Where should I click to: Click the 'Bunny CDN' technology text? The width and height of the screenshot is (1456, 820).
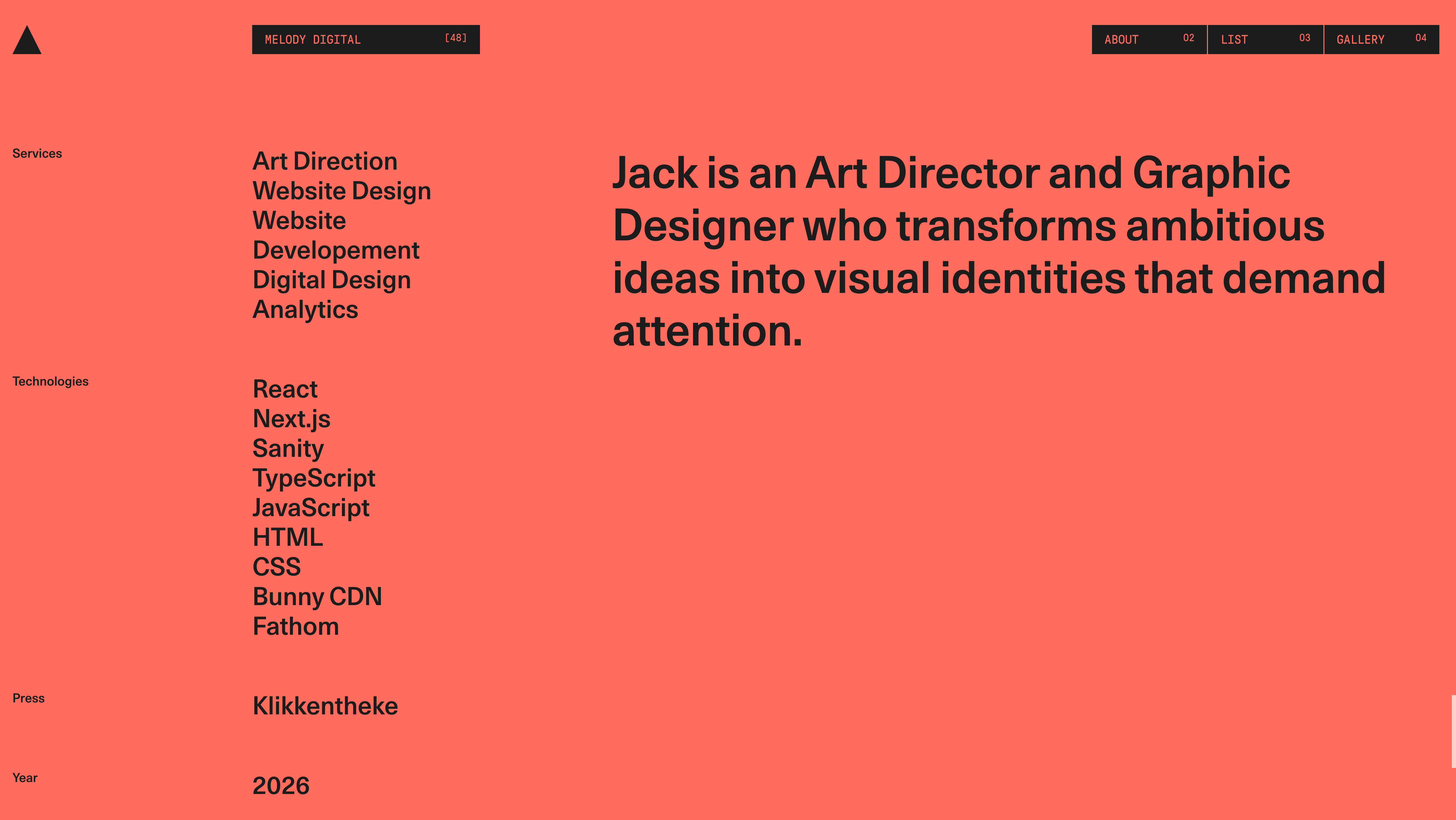(x=318, y=597)
